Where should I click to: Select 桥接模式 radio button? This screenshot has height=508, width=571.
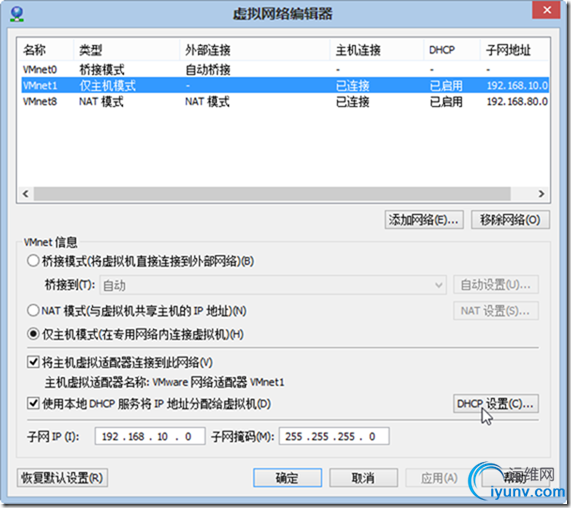click(x=33, y=261)
